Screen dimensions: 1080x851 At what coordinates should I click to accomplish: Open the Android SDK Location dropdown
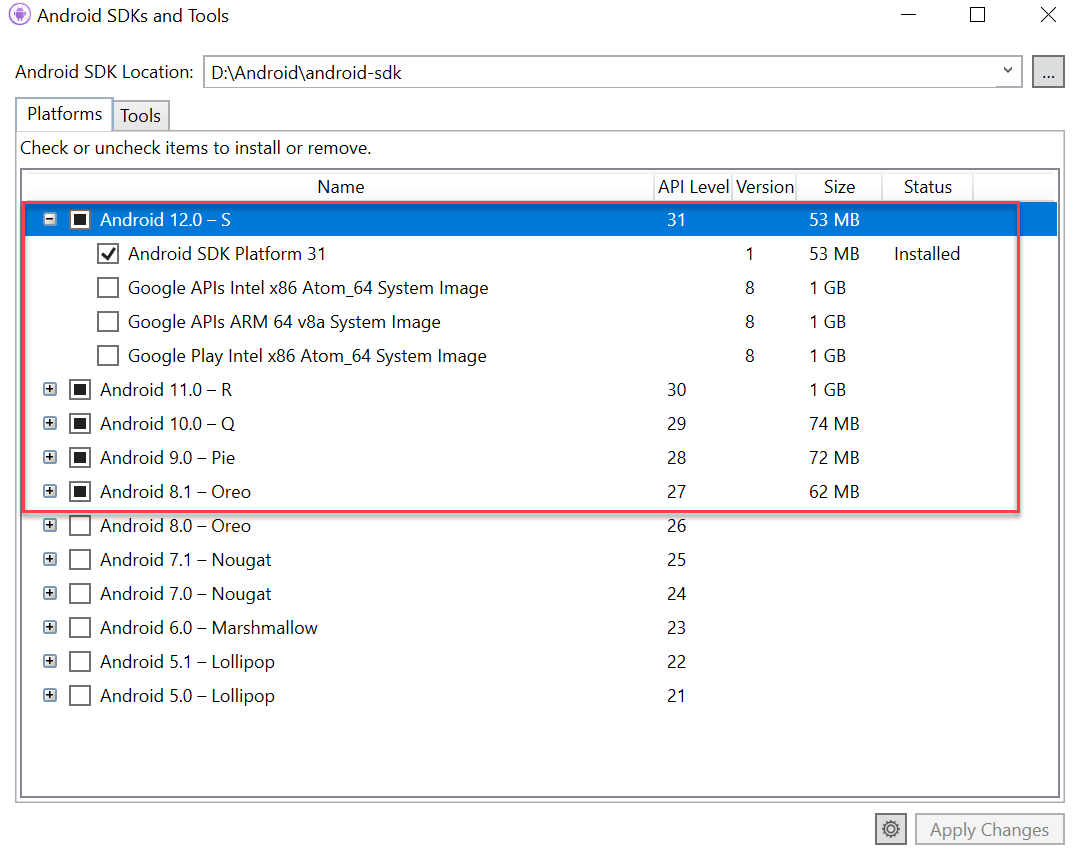[1007, 71]
